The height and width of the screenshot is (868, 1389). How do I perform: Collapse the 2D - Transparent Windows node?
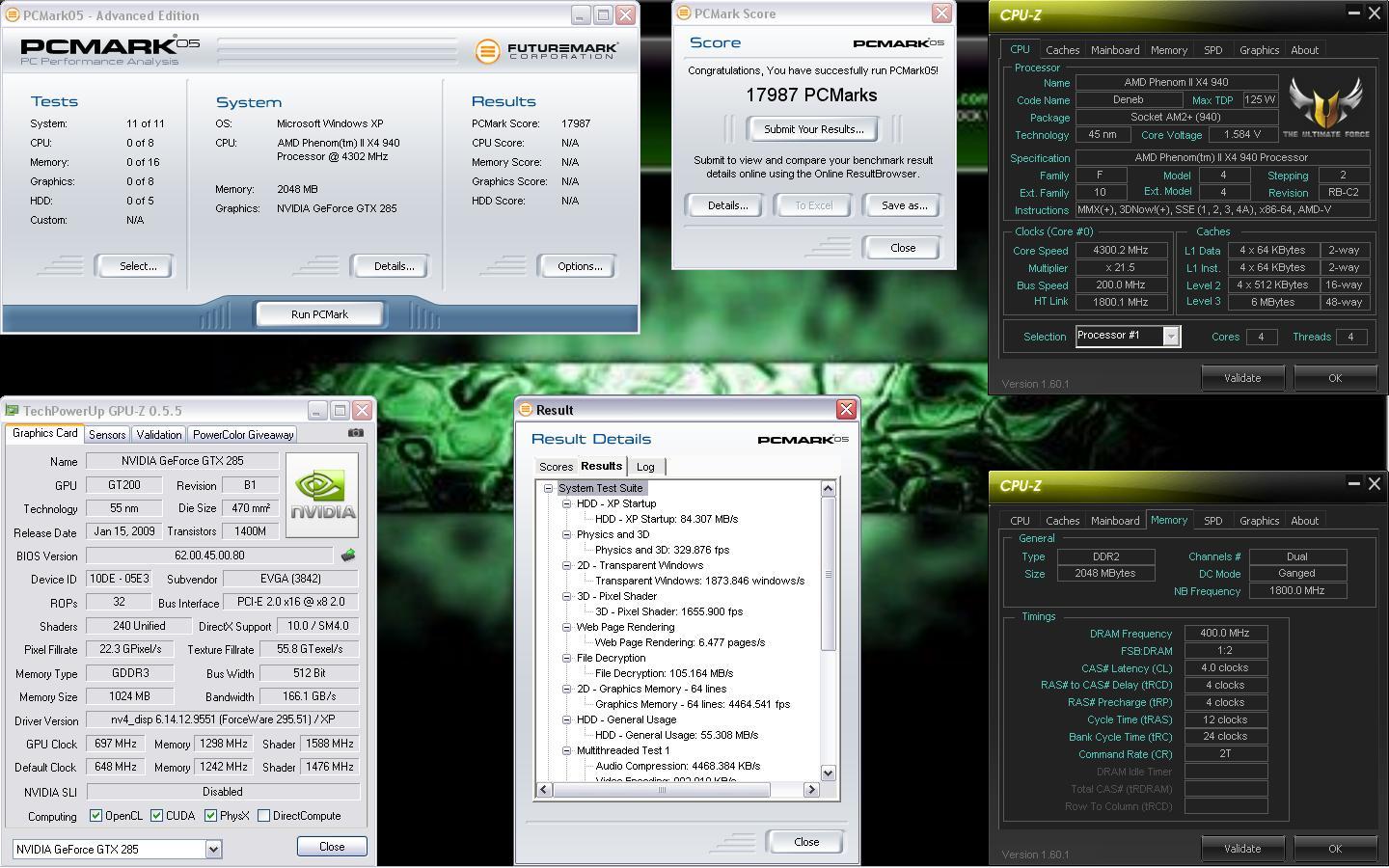(566, 565)
